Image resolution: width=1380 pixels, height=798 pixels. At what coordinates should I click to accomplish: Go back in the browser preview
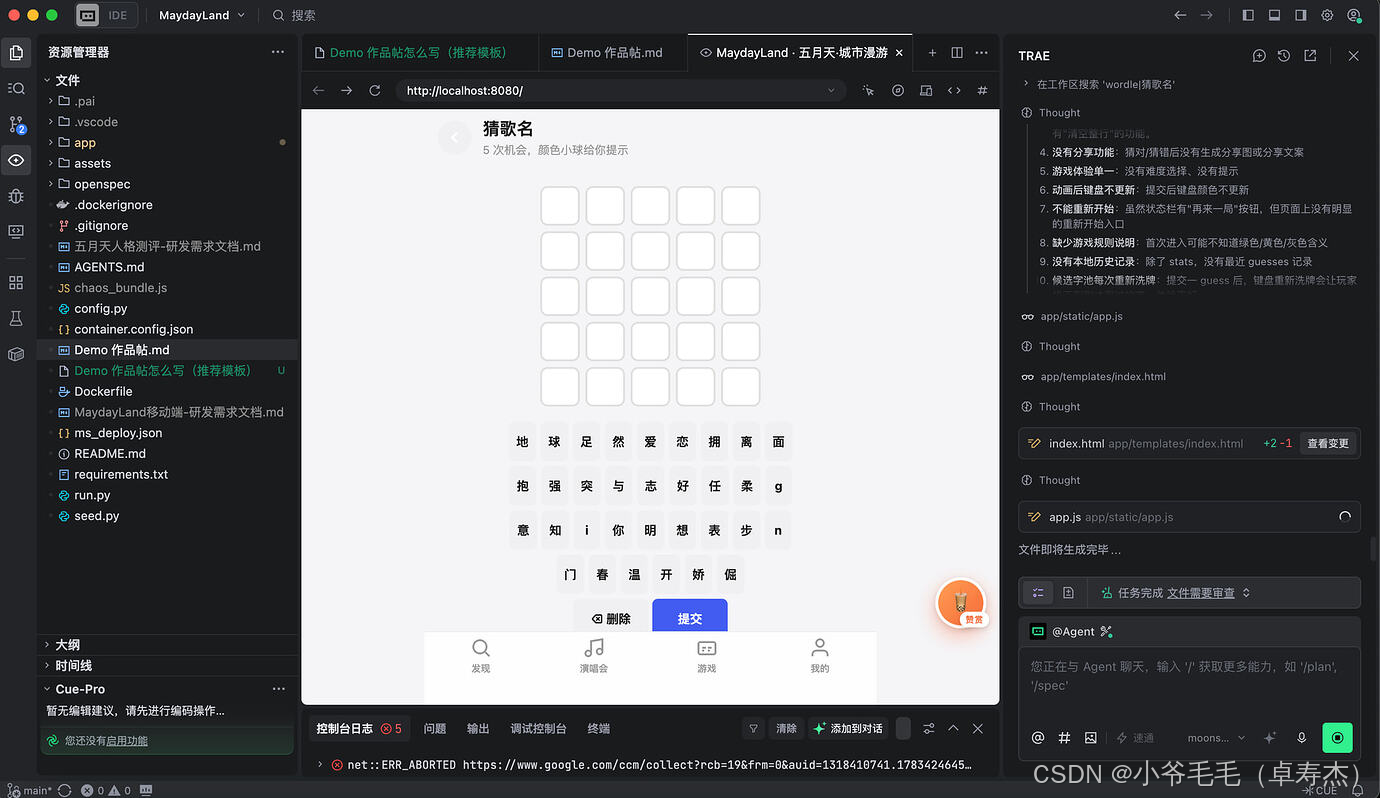[x=319, y=91]
